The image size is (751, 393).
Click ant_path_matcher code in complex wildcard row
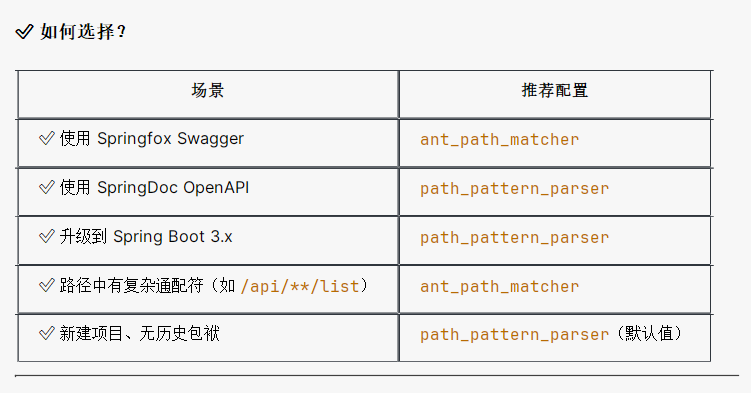point(500,286)
